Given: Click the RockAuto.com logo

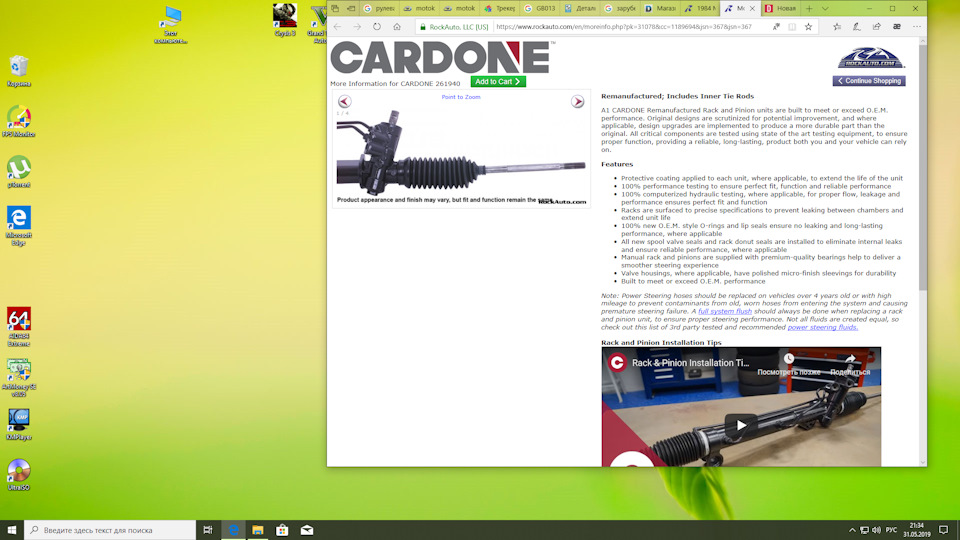Looking at the screenshot, I should click(871, 58).
